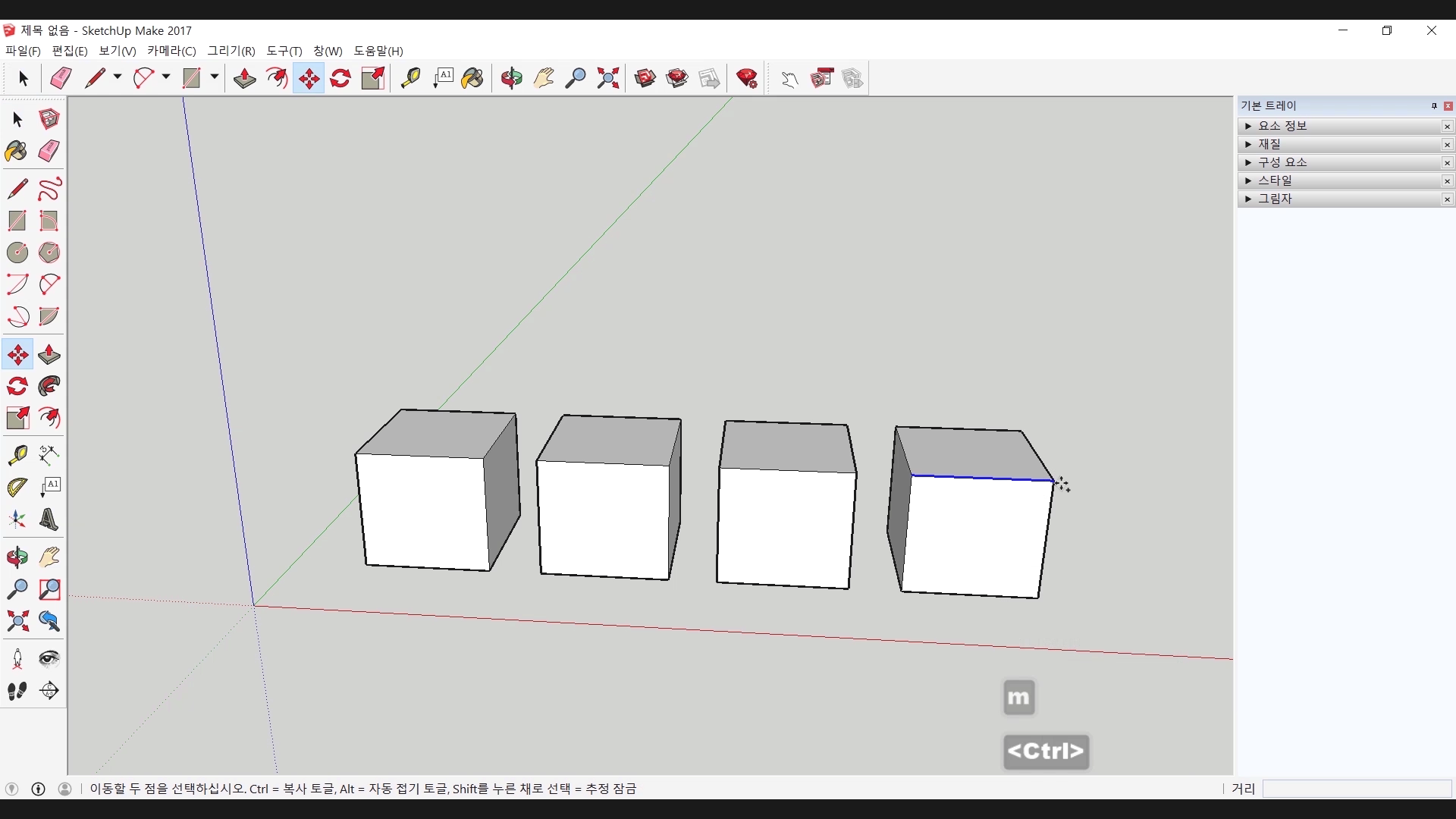Choose the Push/Pull tool in left toolbar
Viewport: 1456px width, 819px height.
(x=49, y=355)
